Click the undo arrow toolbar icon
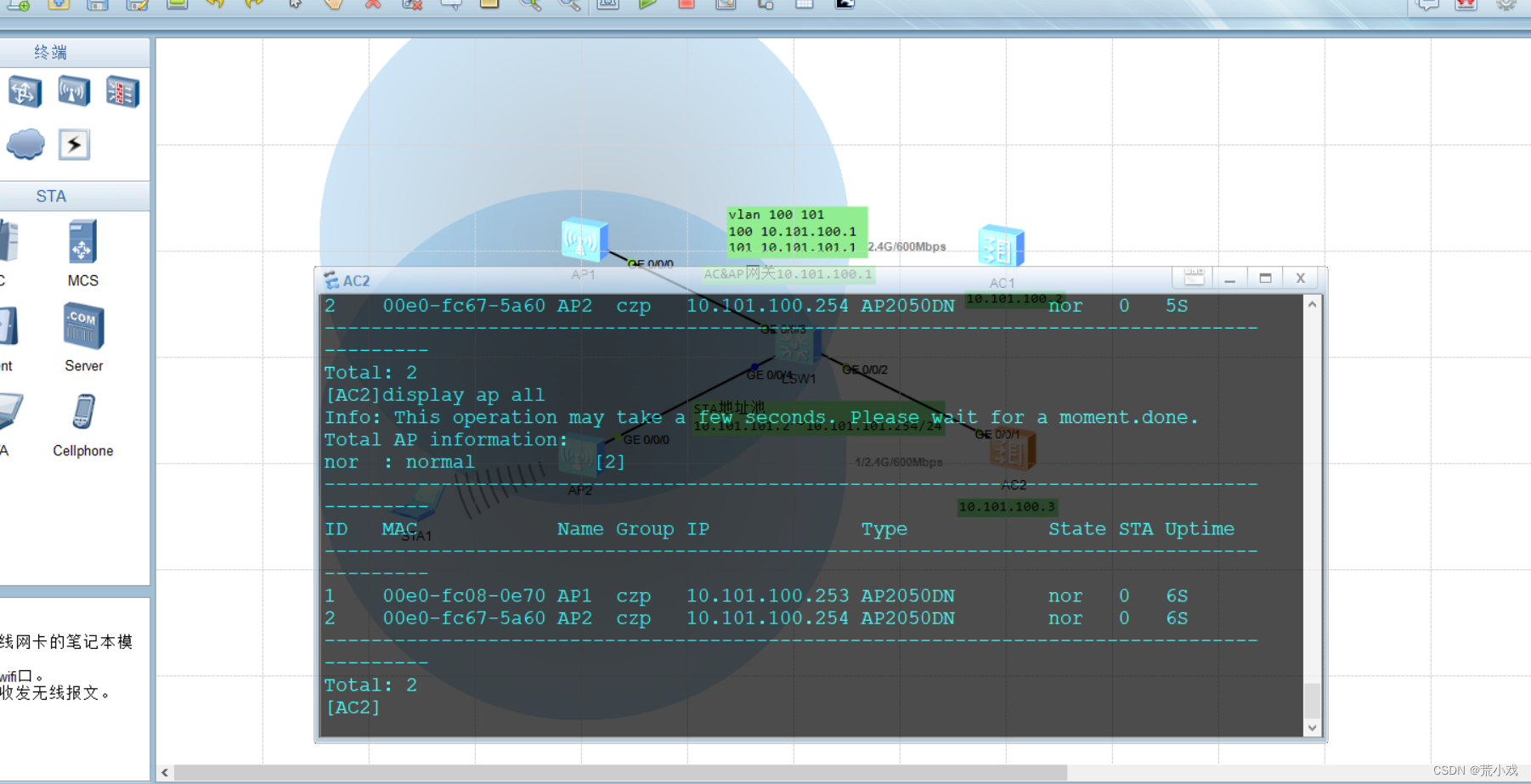Viewport: 1531px width, 784px height. click(x=215, y=3)
